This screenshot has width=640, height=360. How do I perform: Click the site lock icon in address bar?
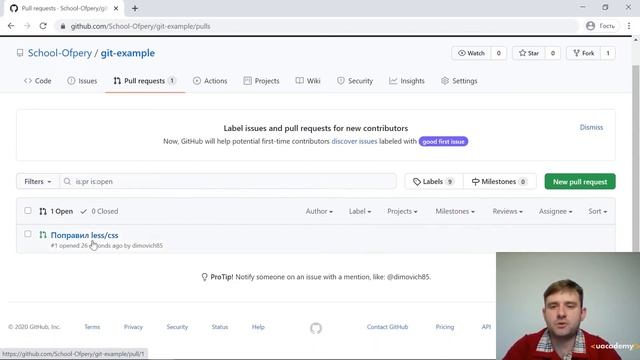point(62,26)
